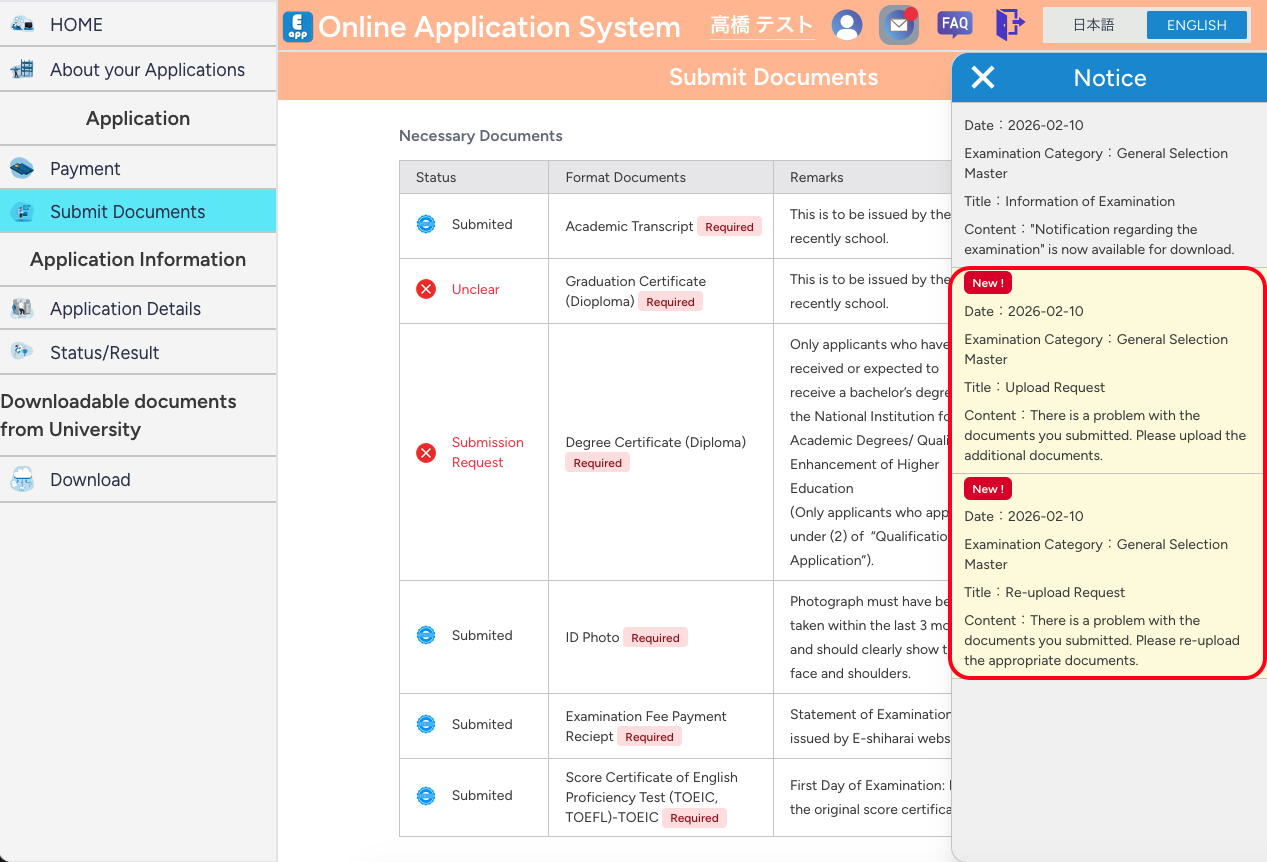The width and height of the screenshot is (1267, 862).
Task: Open Download section in sidebar
Action: pyautogui.click(x=90, y=480)
